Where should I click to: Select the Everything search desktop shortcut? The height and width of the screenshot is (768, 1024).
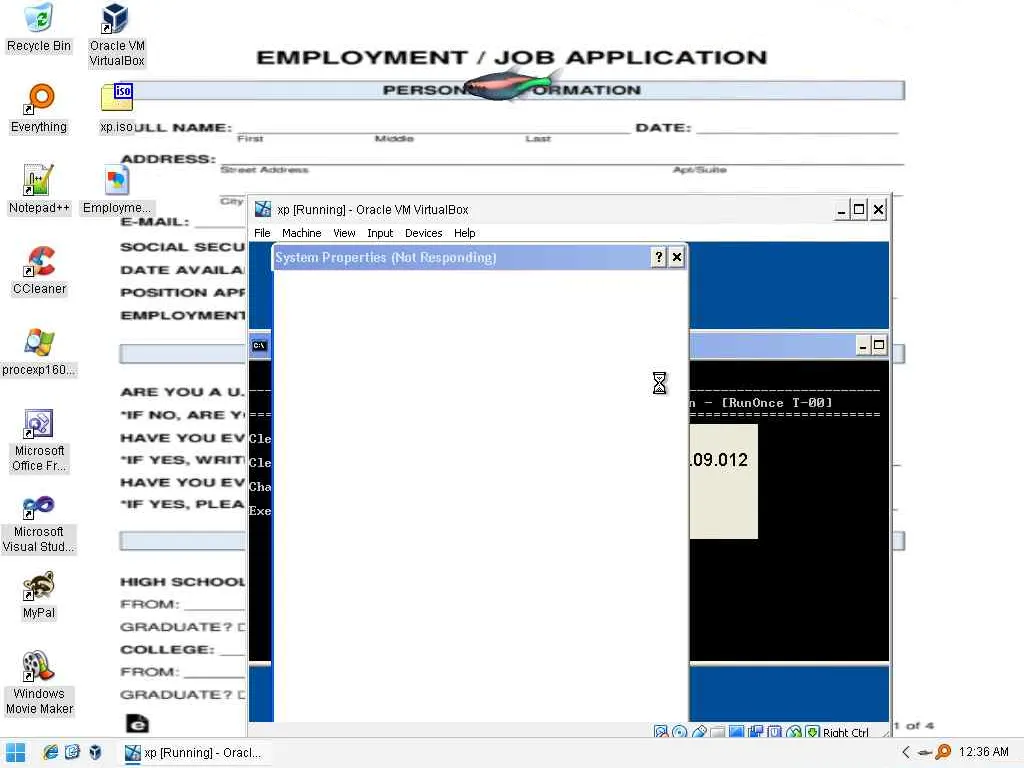(39, 108)
